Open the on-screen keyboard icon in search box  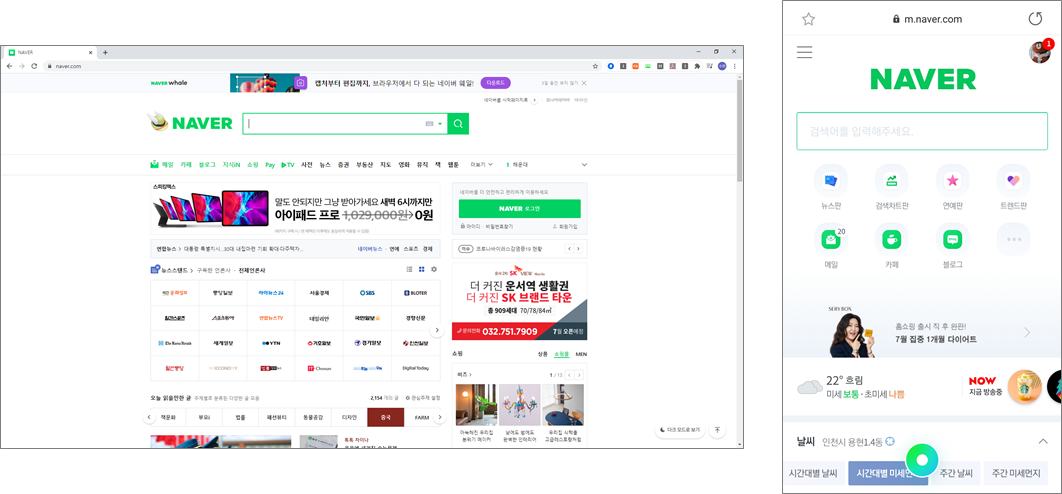pos(429,124)
